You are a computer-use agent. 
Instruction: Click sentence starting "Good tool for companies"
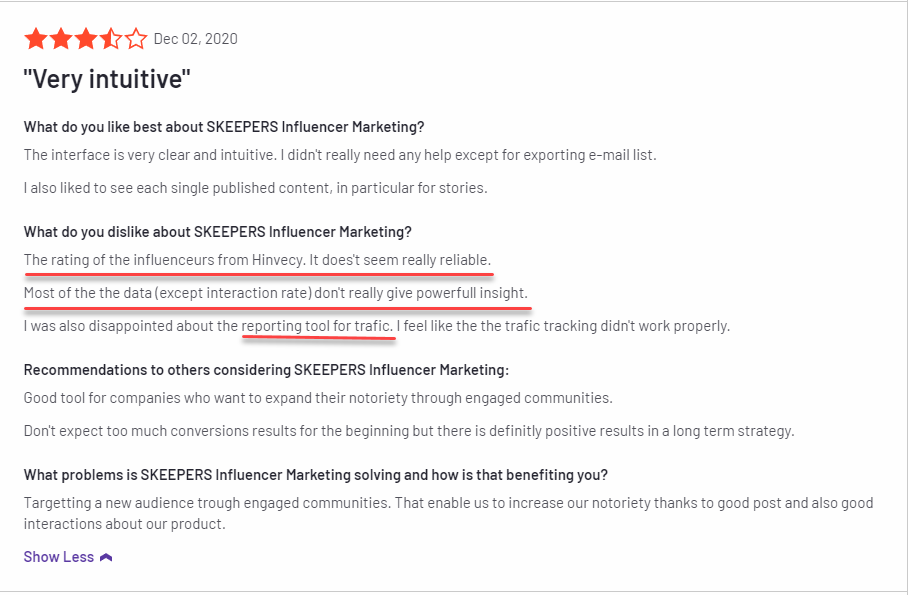click(x=318, y=398)
